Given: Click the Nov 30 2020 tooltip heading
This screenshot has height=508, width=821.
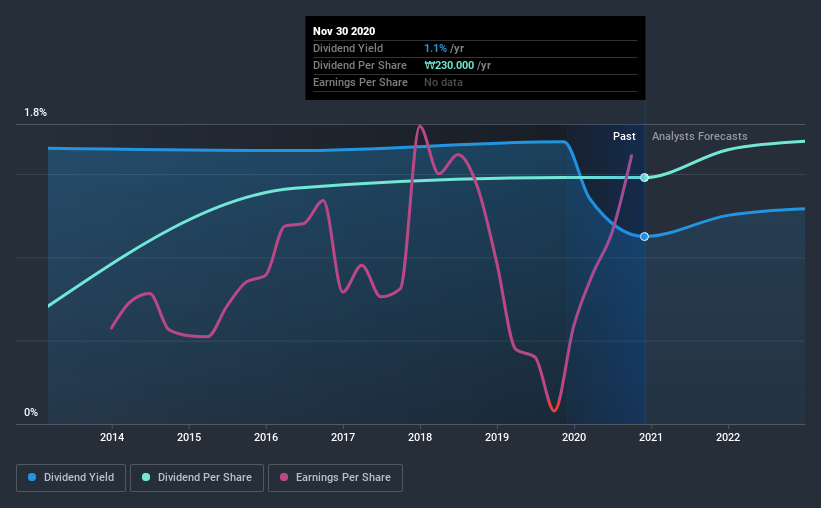Looking at the screenshot, I should coord(344,31).
